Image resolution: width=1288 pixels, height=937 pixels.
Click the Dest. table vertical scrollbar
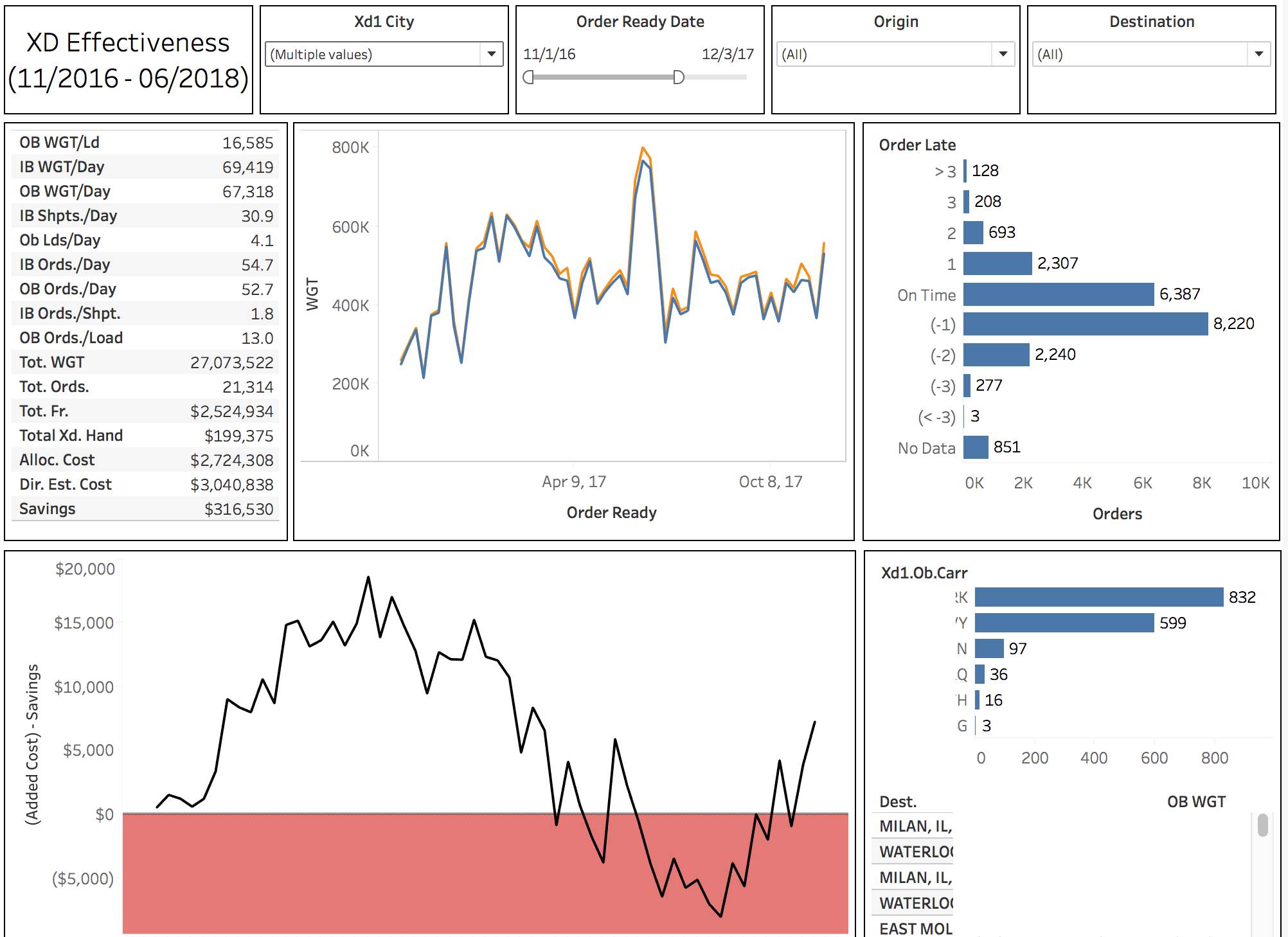click(x=1262, y=825)
